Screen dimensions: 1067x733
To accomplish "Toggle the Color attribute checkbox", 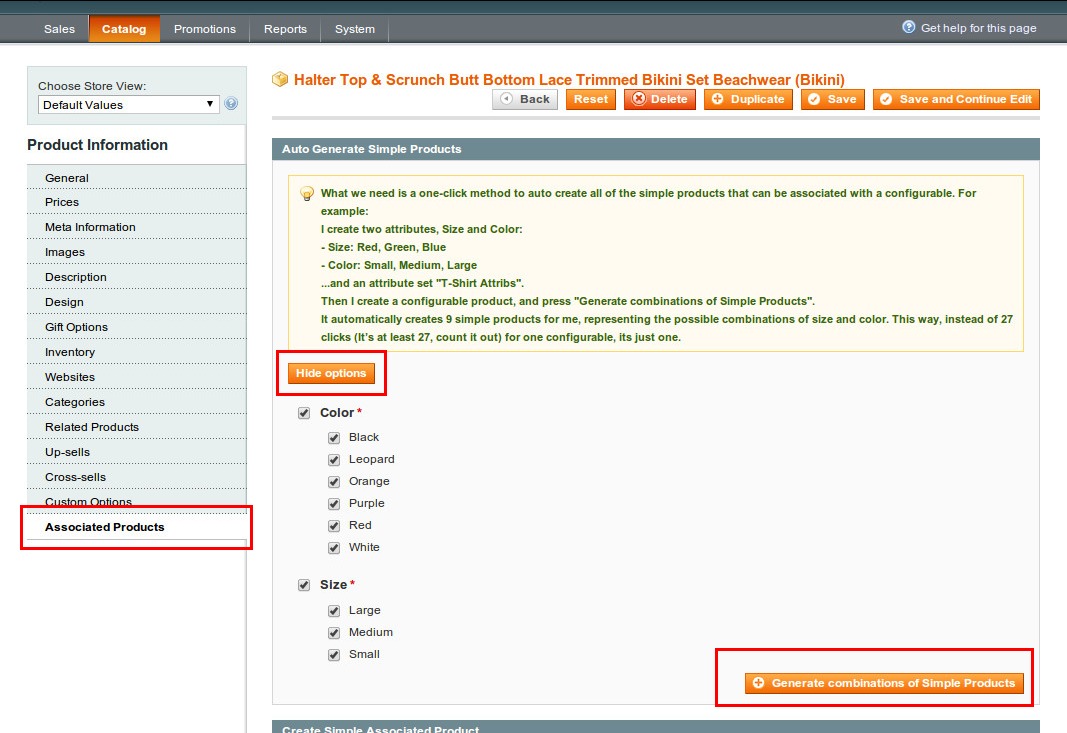I will pos(303,413).
